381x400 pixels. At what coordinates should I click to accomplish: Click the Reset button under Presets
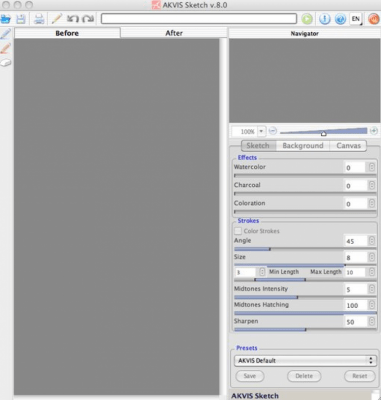point(360,376)
